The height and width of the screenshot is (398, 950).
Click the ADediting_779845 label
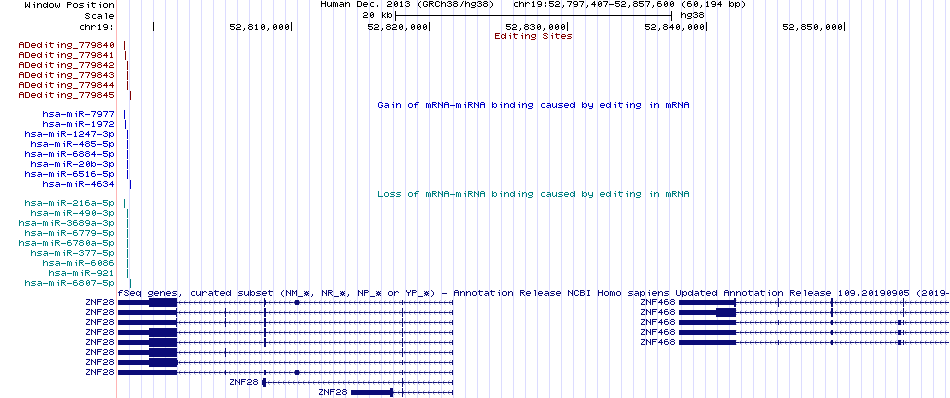click(x=67, y=95)
